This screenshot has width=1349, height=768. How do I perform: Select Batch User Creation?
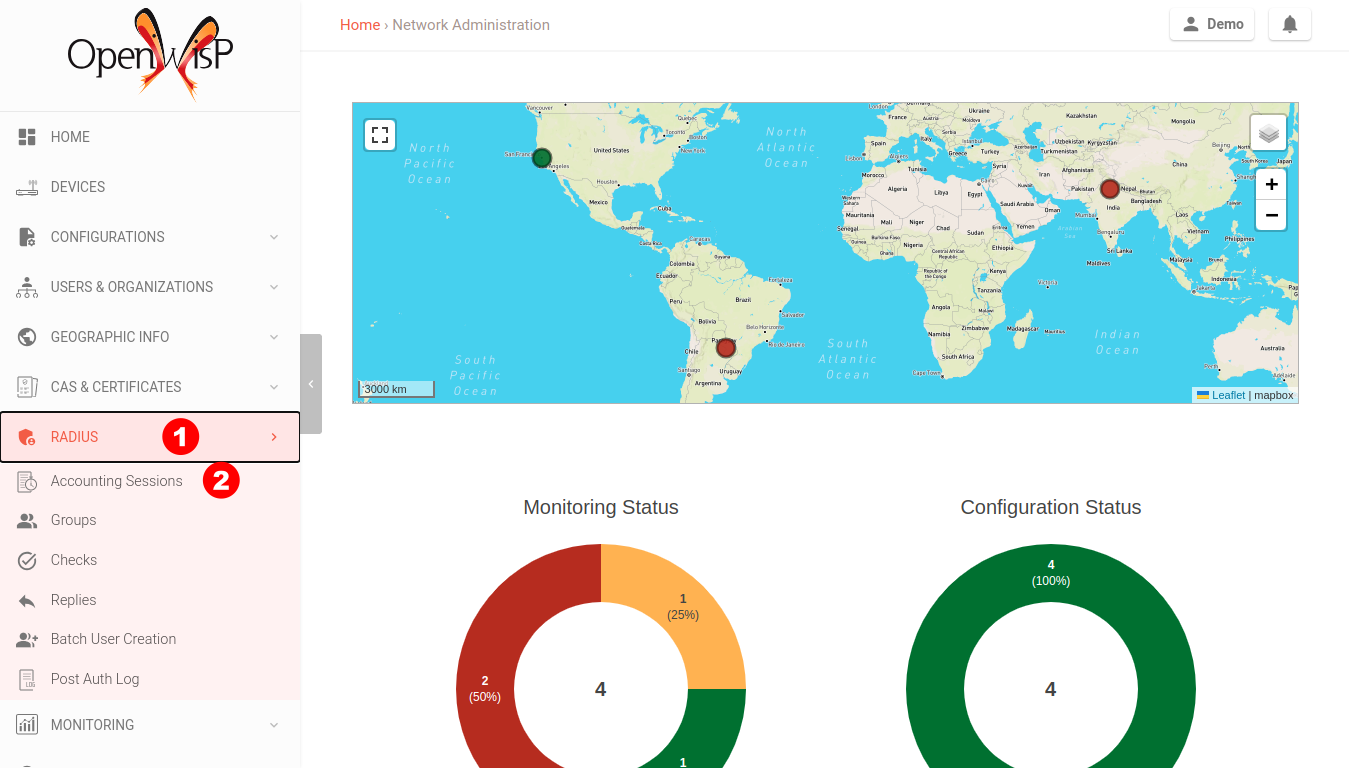113,639
